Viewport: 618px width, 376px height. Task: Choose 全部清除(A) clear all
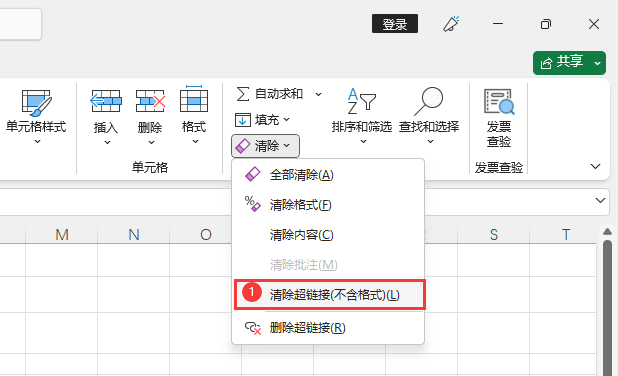[328, 175]
